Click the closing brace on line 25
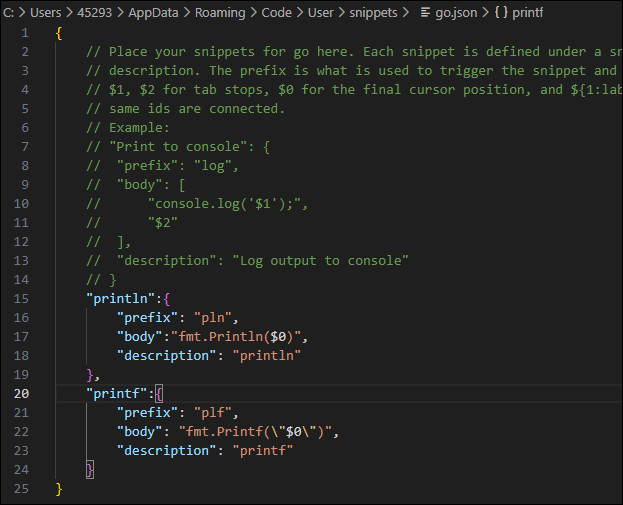Image resolution: width=623 pixels, height=505 pixels. click(59, 489)
